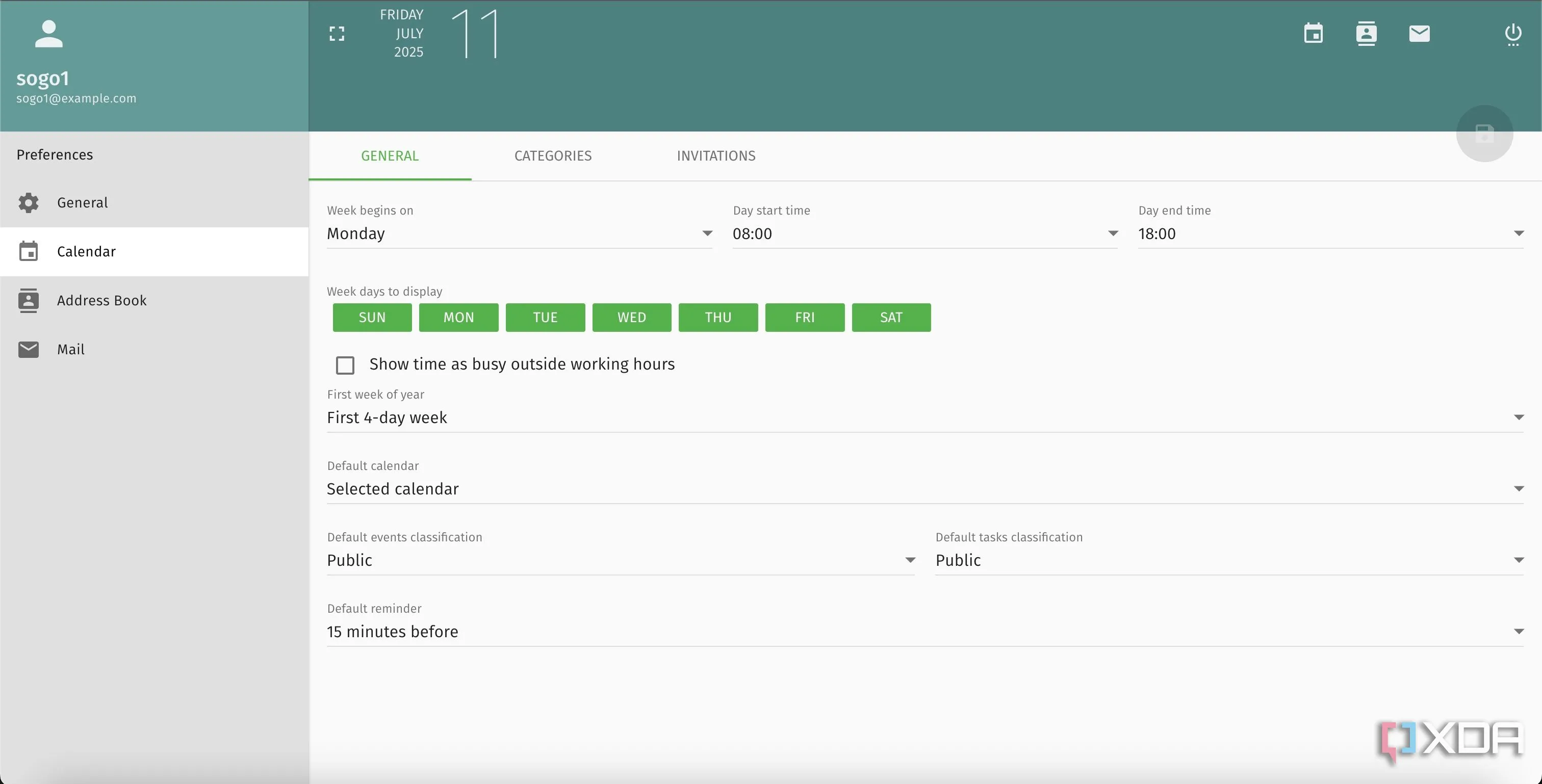Open the Default reminder dropdown

[925, 632]
